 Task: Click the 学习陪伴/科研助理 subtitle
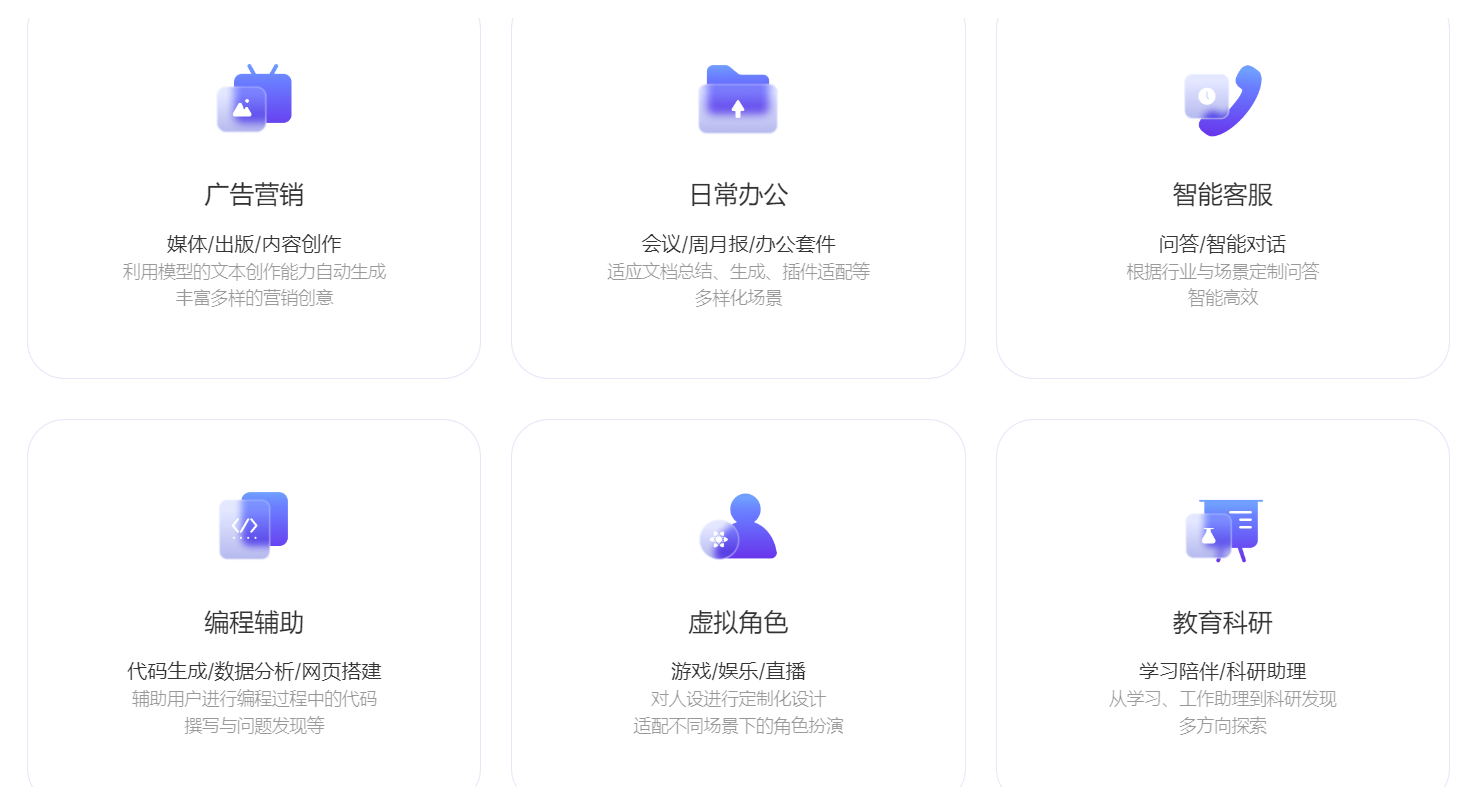click(x=1222, y=671)
